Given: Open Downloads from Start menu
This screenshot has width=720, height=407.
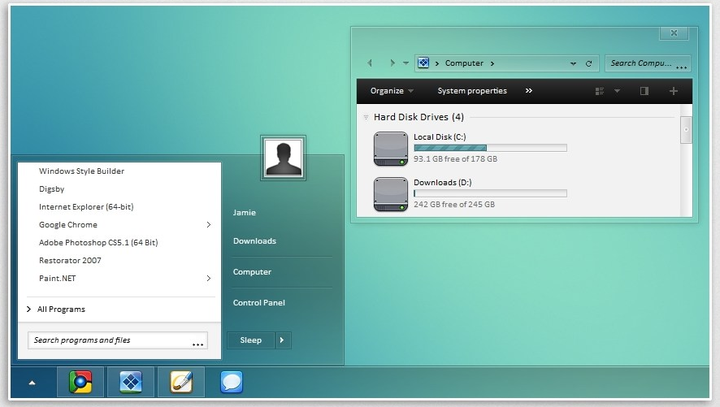Looking at the screenshot, I should tap(254, 241).
